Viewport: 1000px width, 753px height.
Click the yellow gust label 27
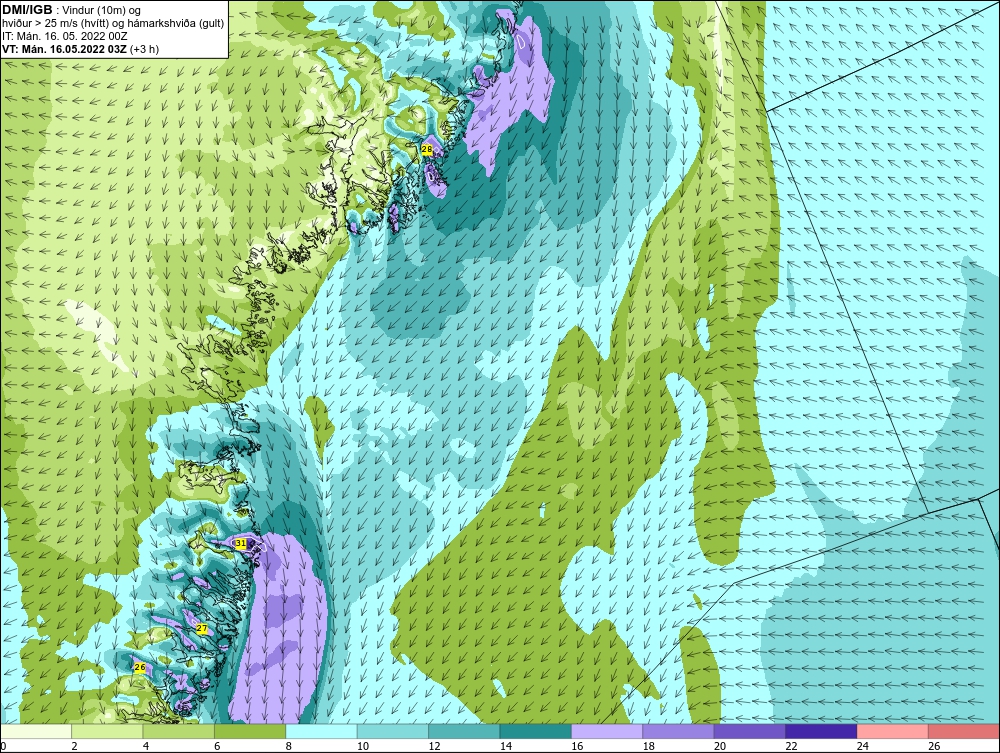[202, 629]
